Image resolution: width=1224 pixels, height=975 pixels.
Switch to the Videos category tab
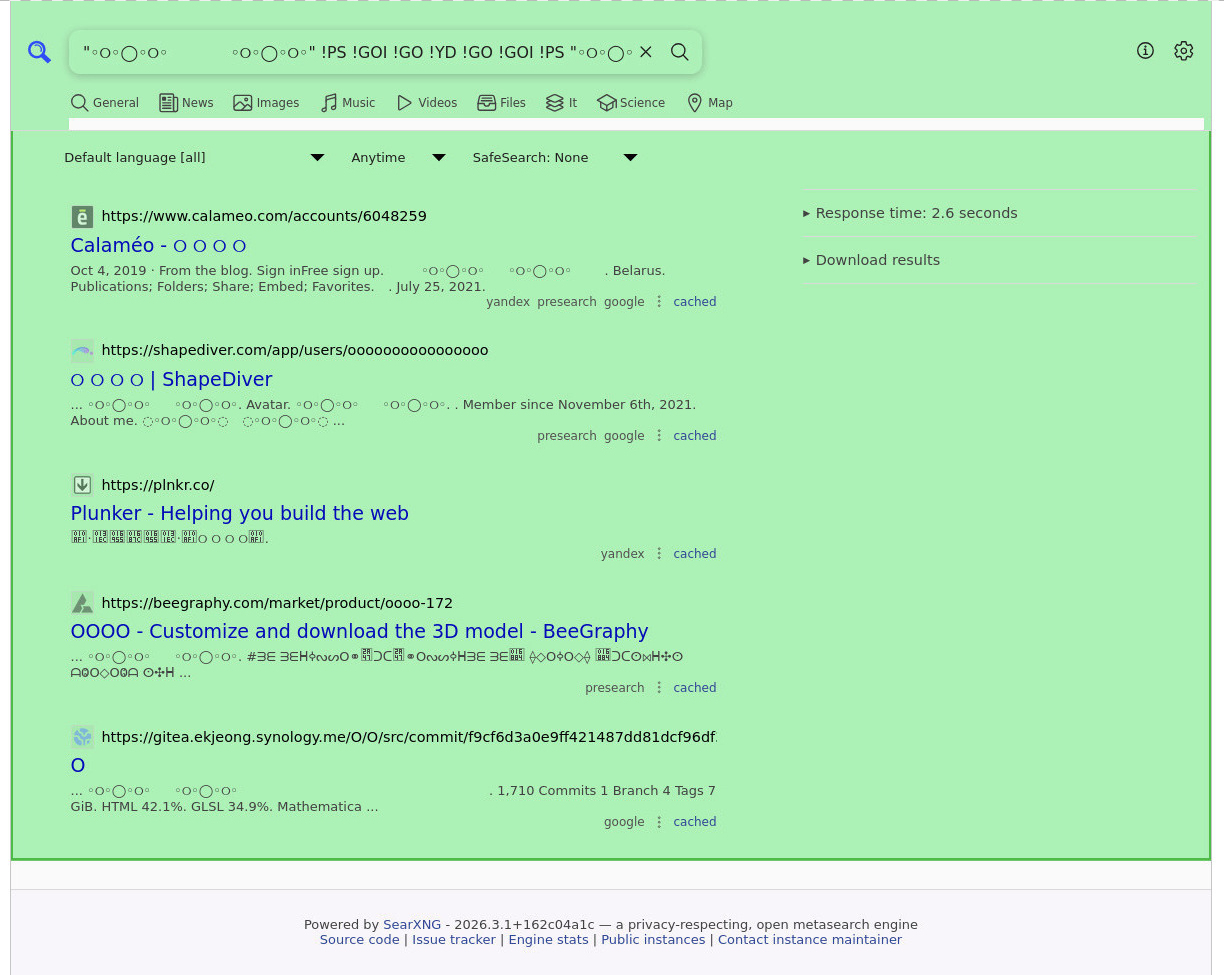(427, 103)
